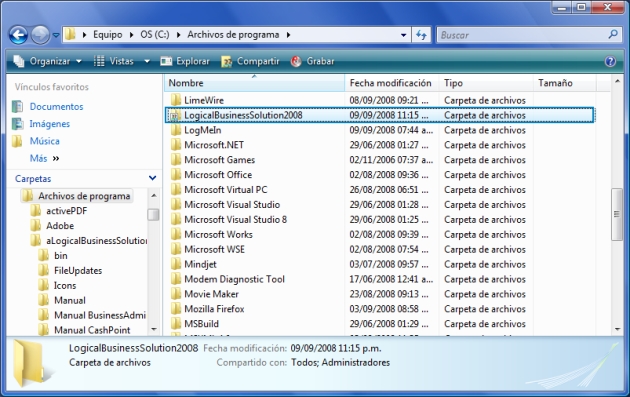
Task: Click the Microsoft Games folder icon
Action: [x=176, y=160]
